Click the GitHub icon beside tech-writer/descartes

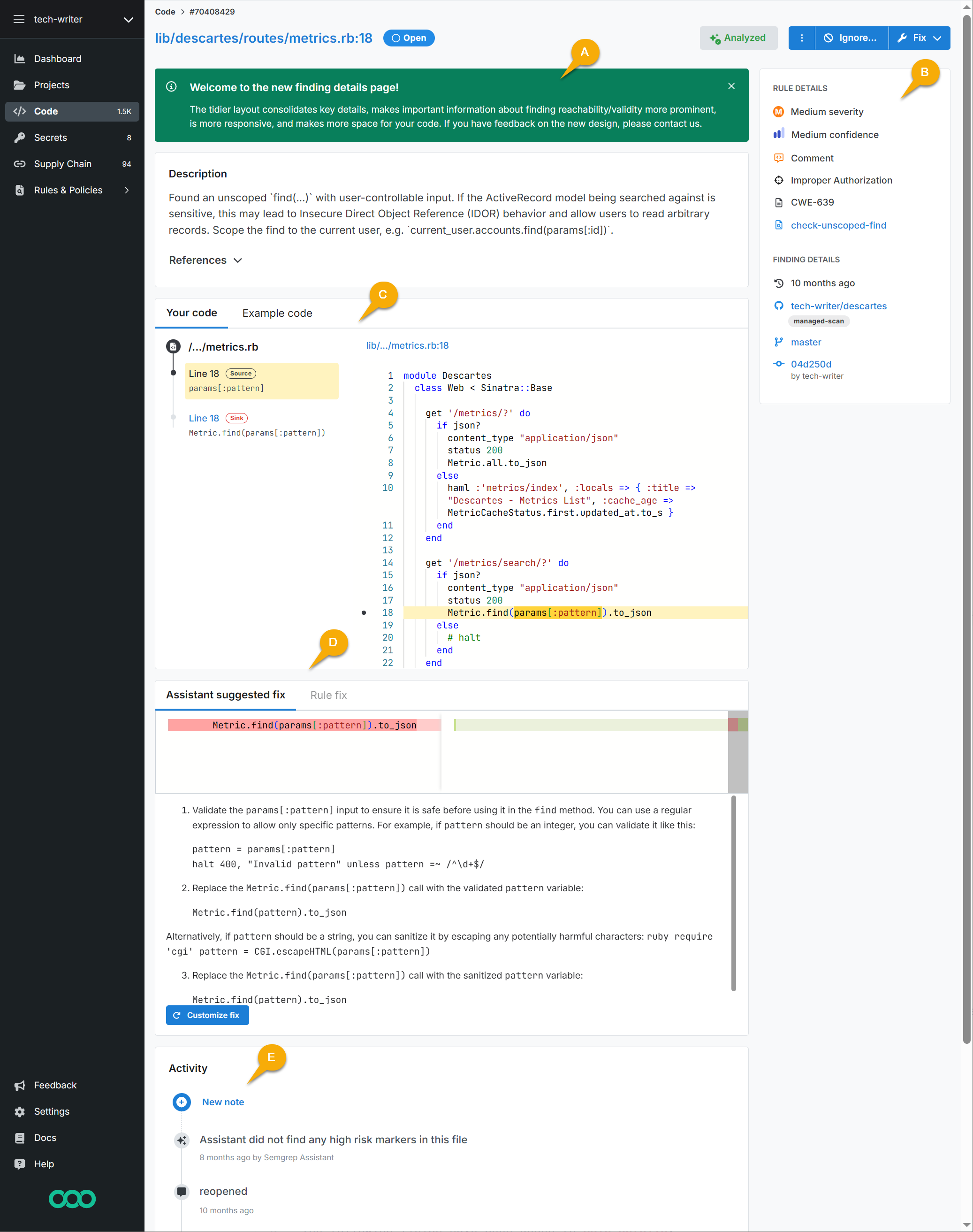coord(779,306)
